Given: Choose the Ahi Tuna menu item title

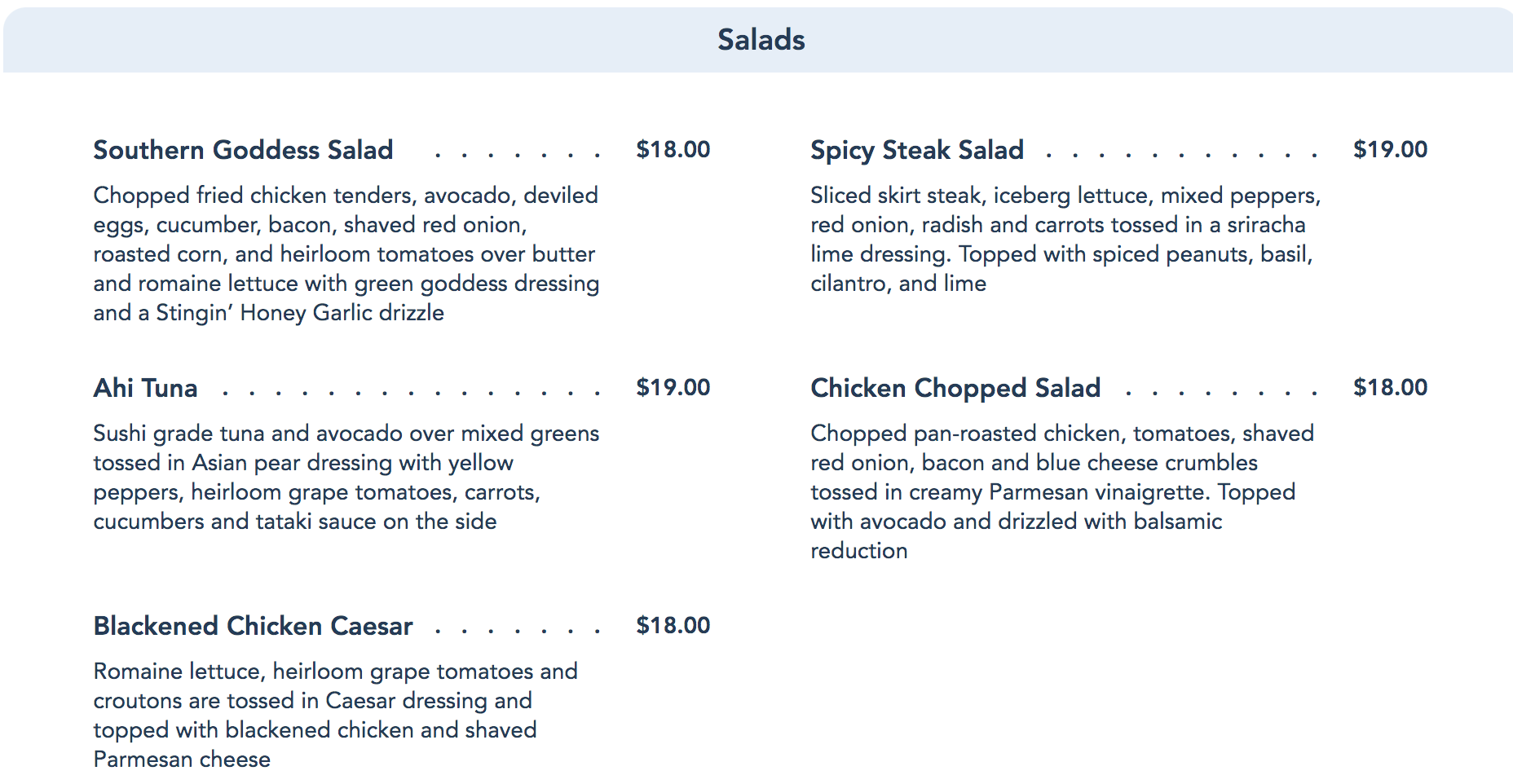Looking at the screenshot, I should tap(145, 388).
